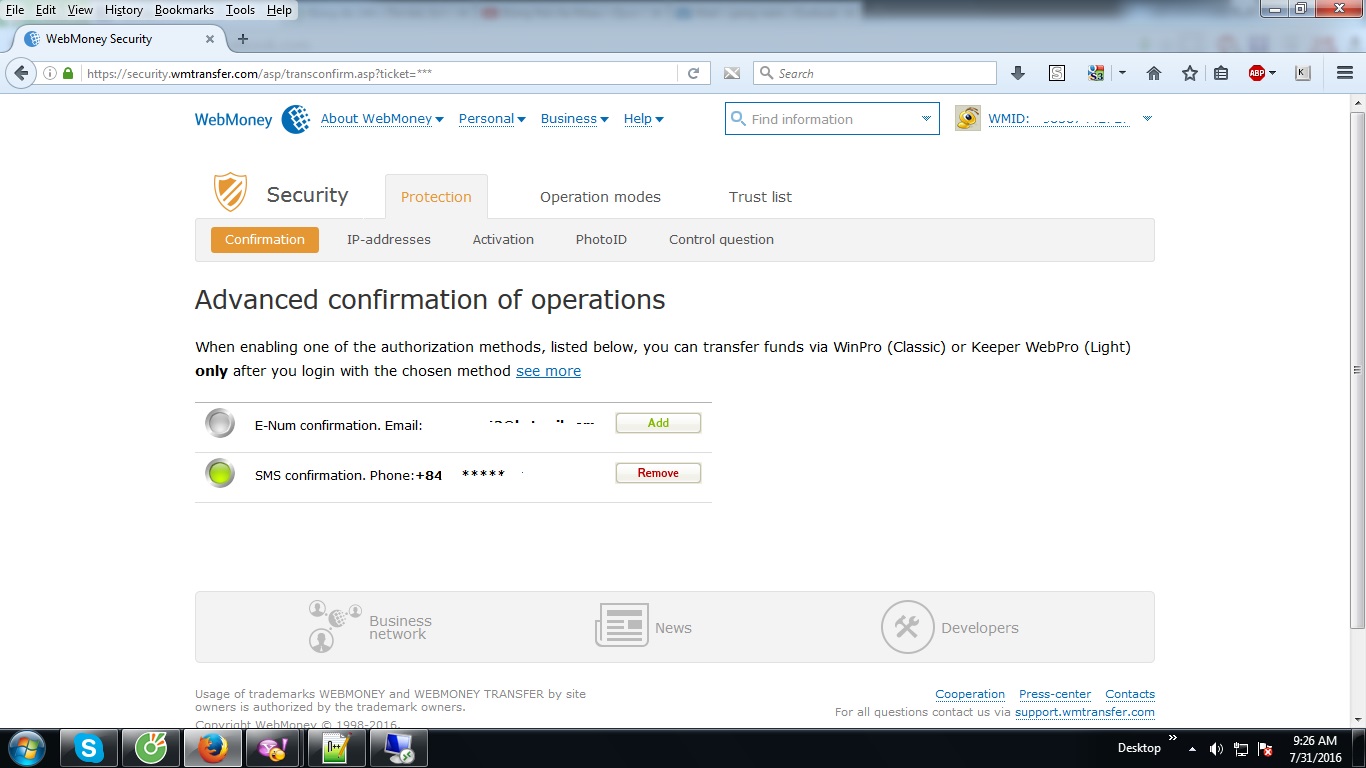Click the WMID ant avatar icon
1366x768 pixels.
(968, 119)
